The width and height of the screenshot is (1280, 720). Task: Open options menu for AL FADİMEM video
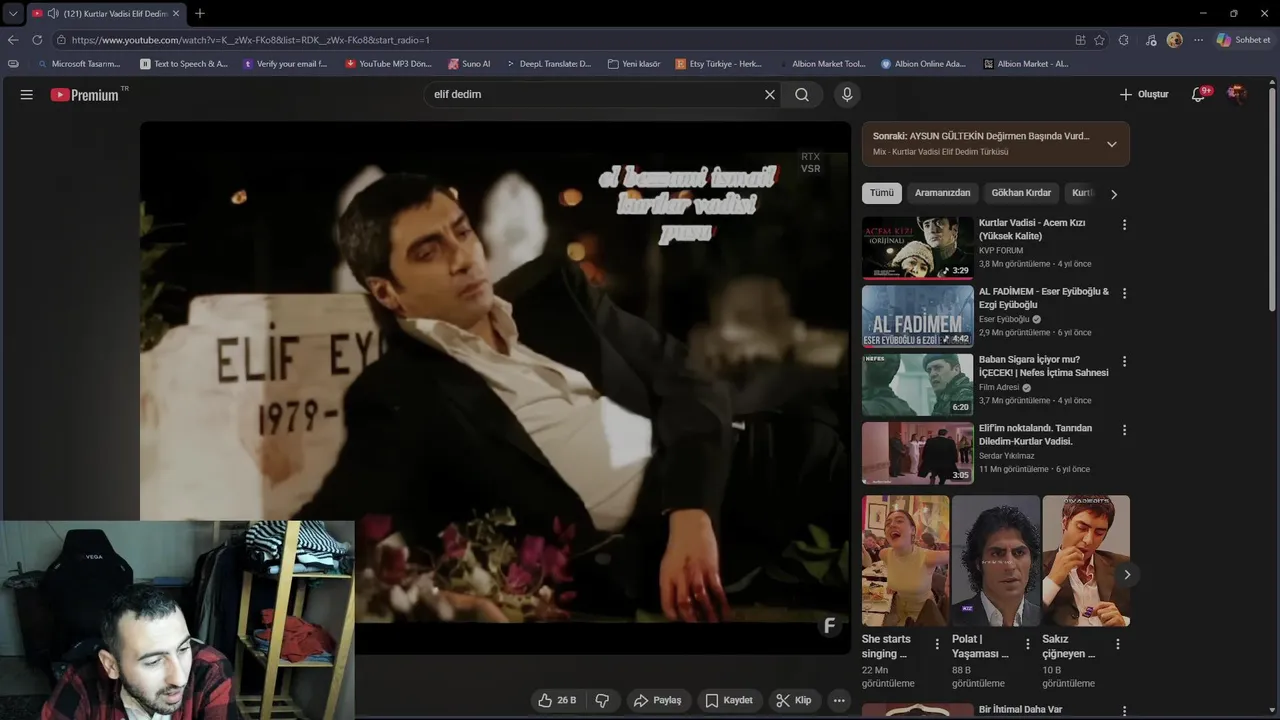click(1124, 294)
